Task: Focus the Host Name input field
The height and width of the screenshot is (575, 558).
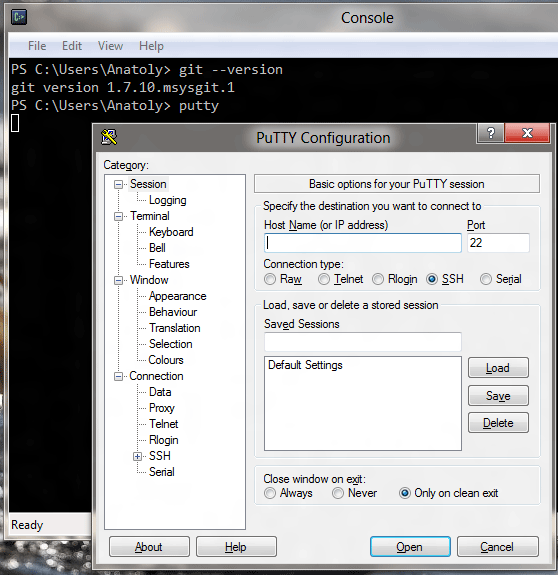Action: point(363,243)
